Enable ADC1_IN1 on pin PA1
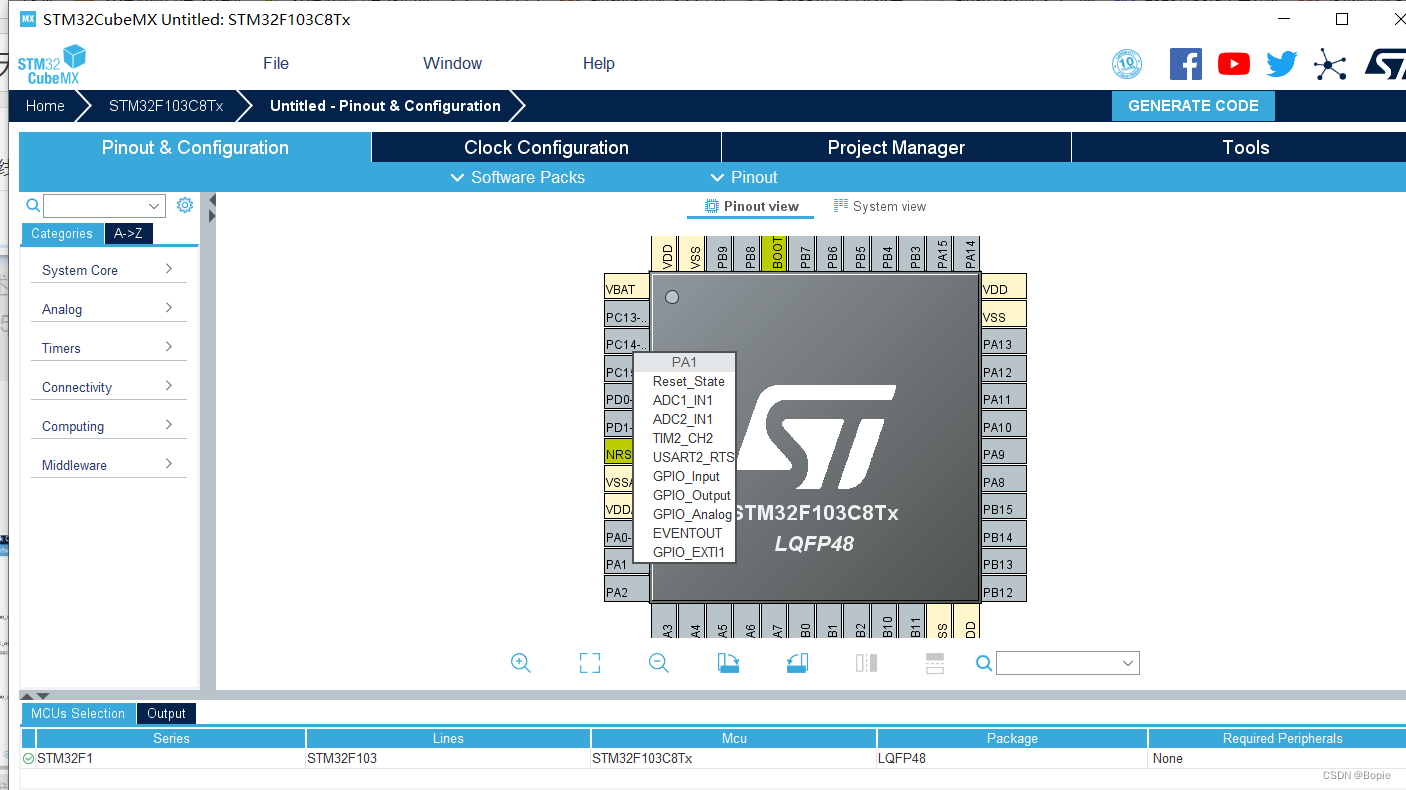This screenshot has height=790, width=1406. click(682, 400)
